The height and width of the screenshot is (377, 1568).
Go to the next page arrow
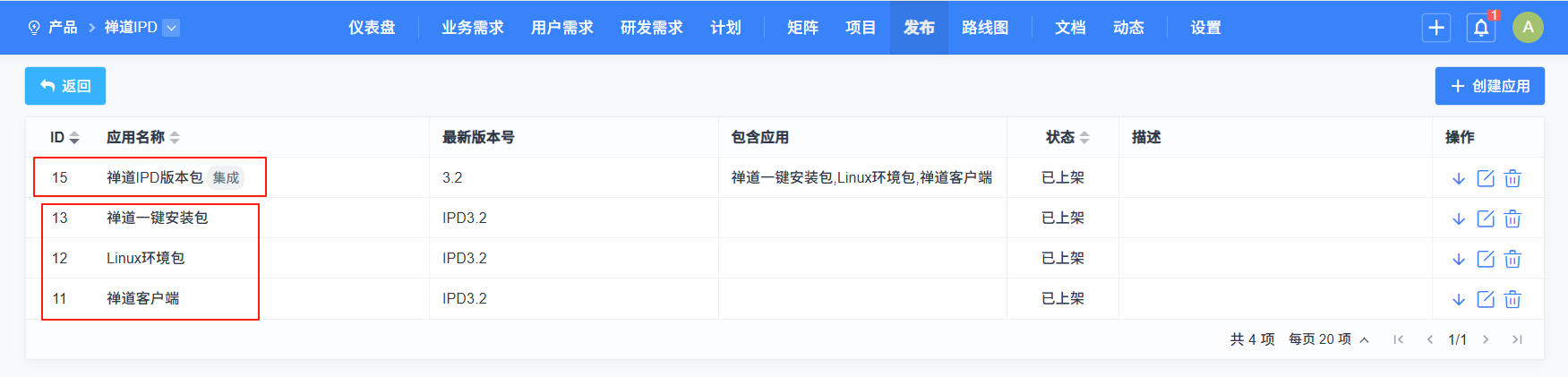[1486, 339]
